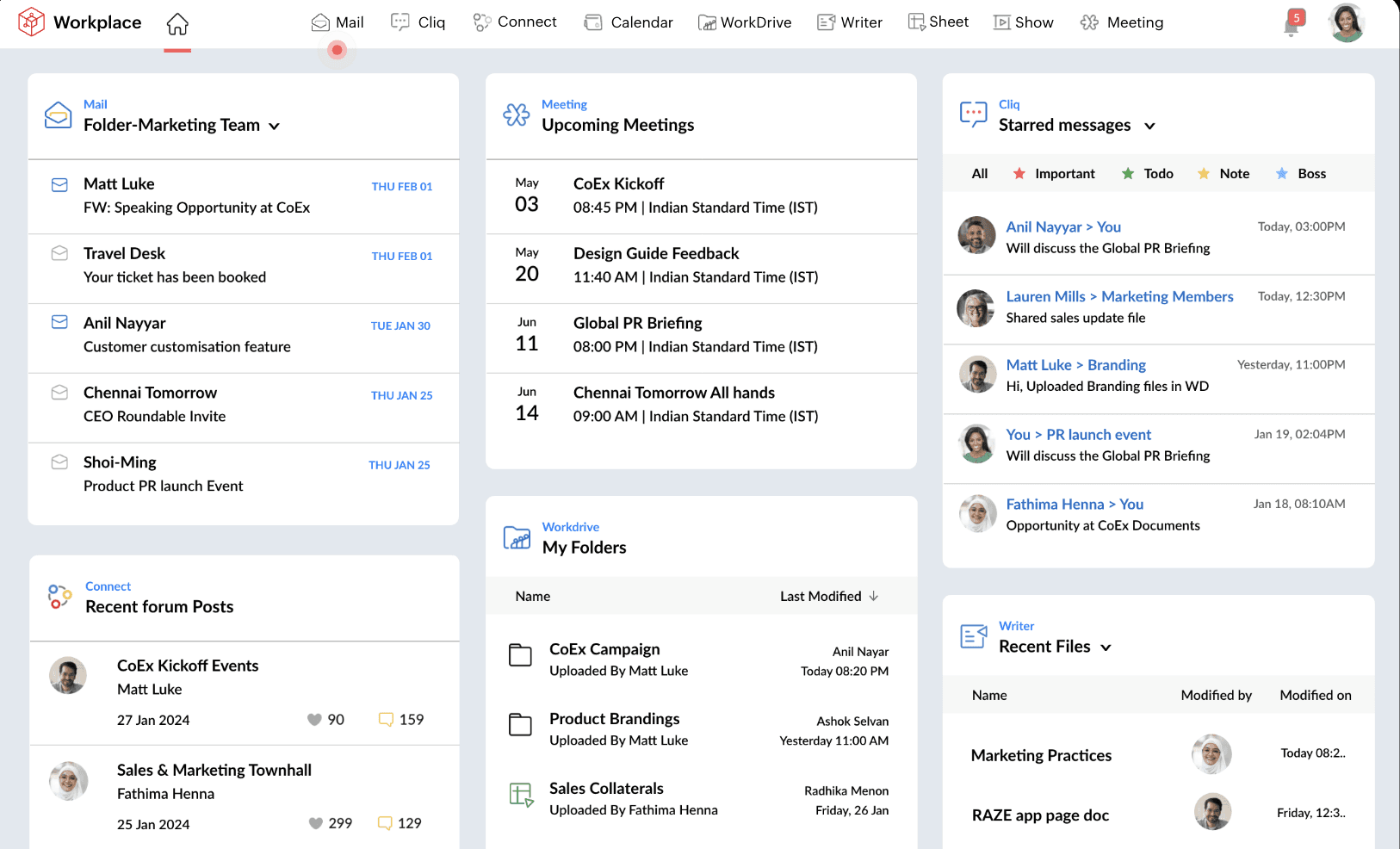Open the Sheet app tab

[938, 22]
